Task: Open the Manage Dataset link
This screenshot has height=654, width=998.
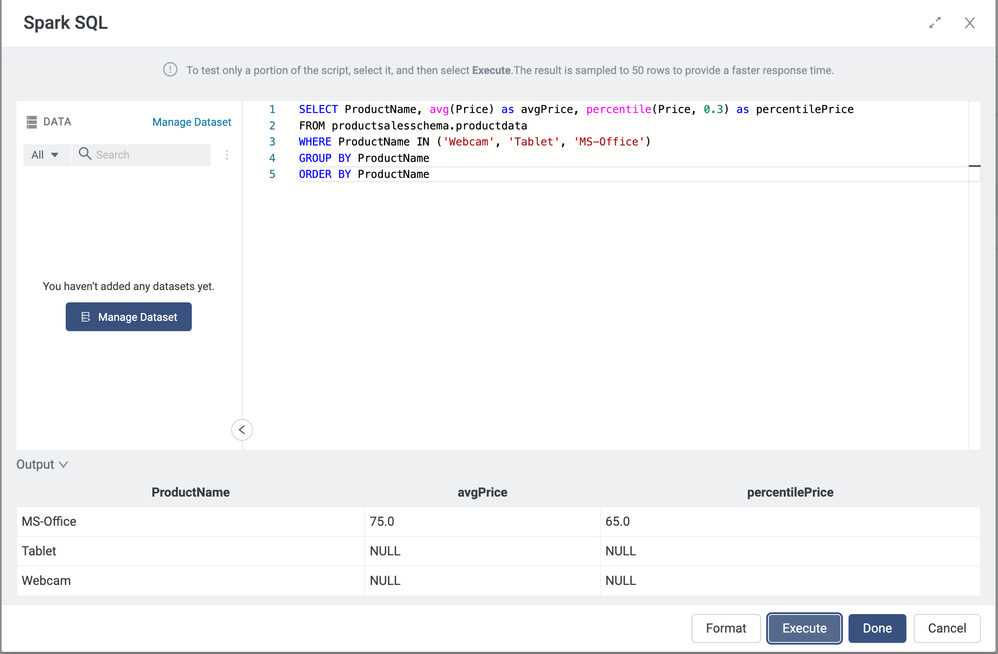Action: tap(191, 122)
